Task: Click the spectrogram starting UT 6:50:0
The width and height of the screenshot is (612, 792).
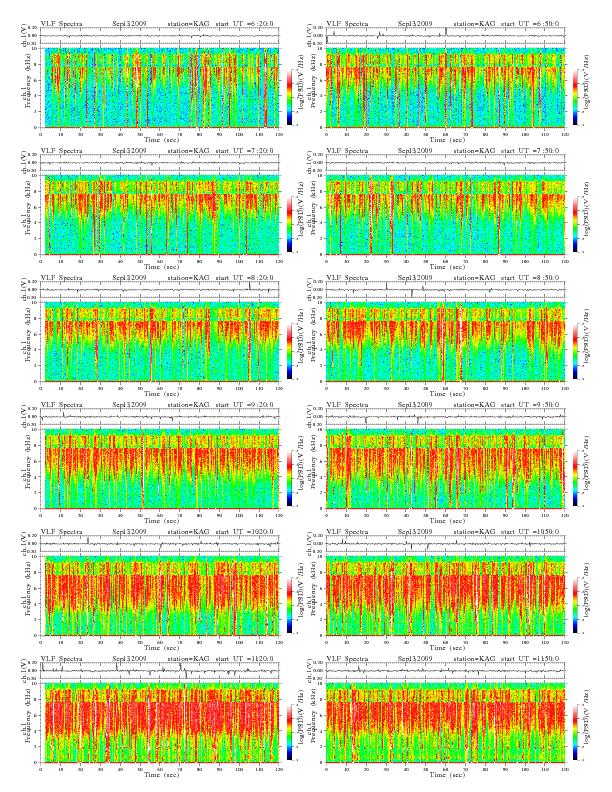Action: tap(445, 88)
